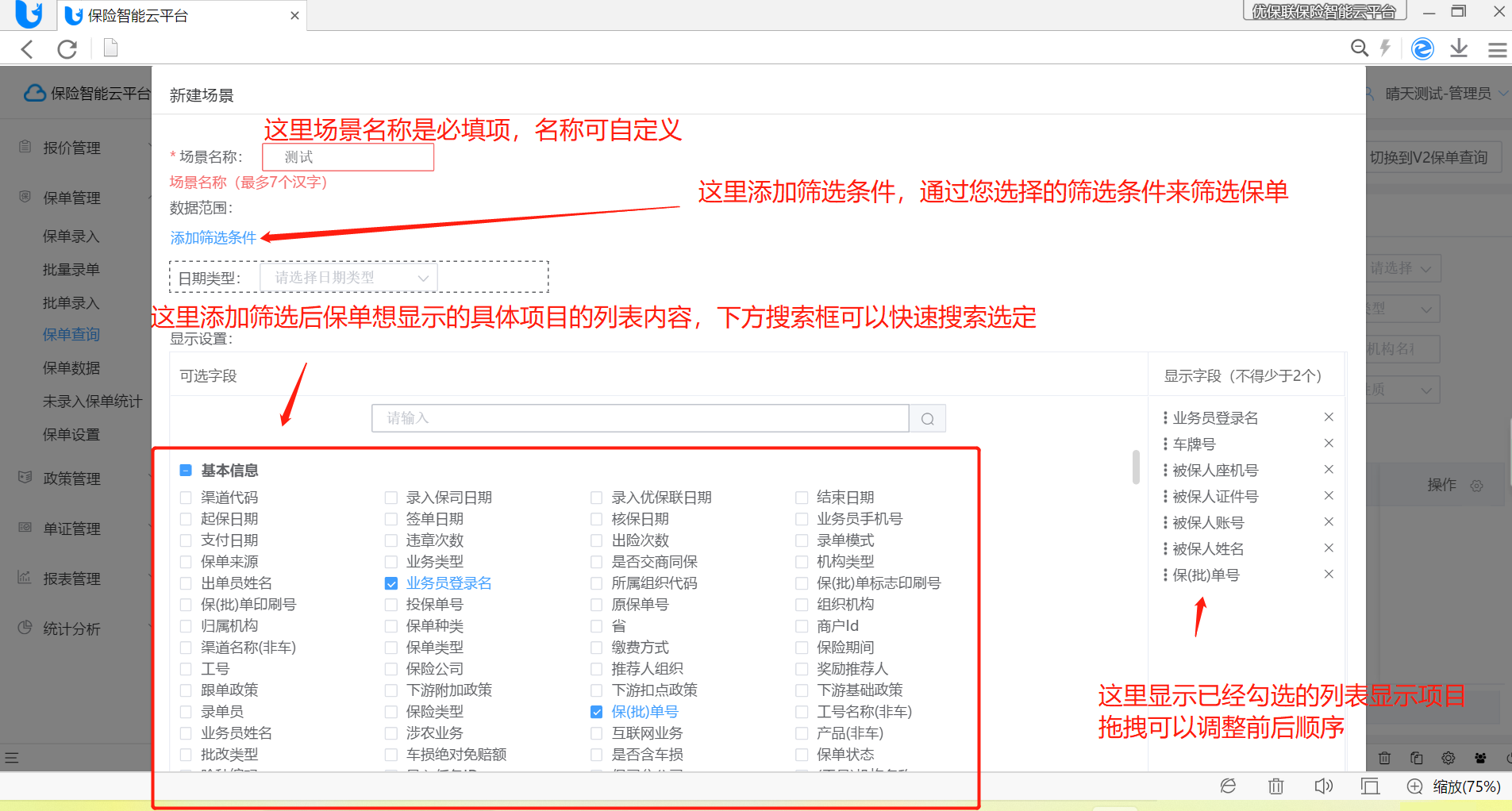This screenshot has width=1512, height=811.
Task: Click the 添加筛选条件 link
Action: tap(214, 238)
